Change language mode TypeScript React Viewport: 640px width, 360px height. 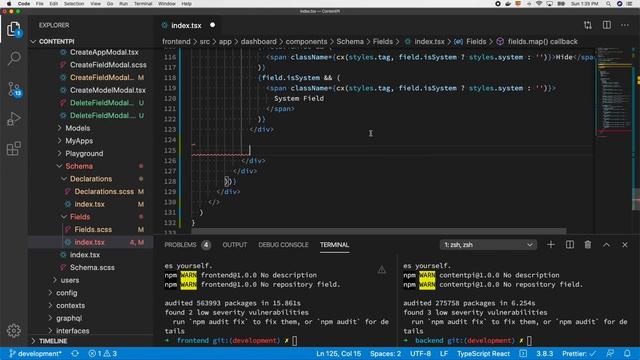483,353
